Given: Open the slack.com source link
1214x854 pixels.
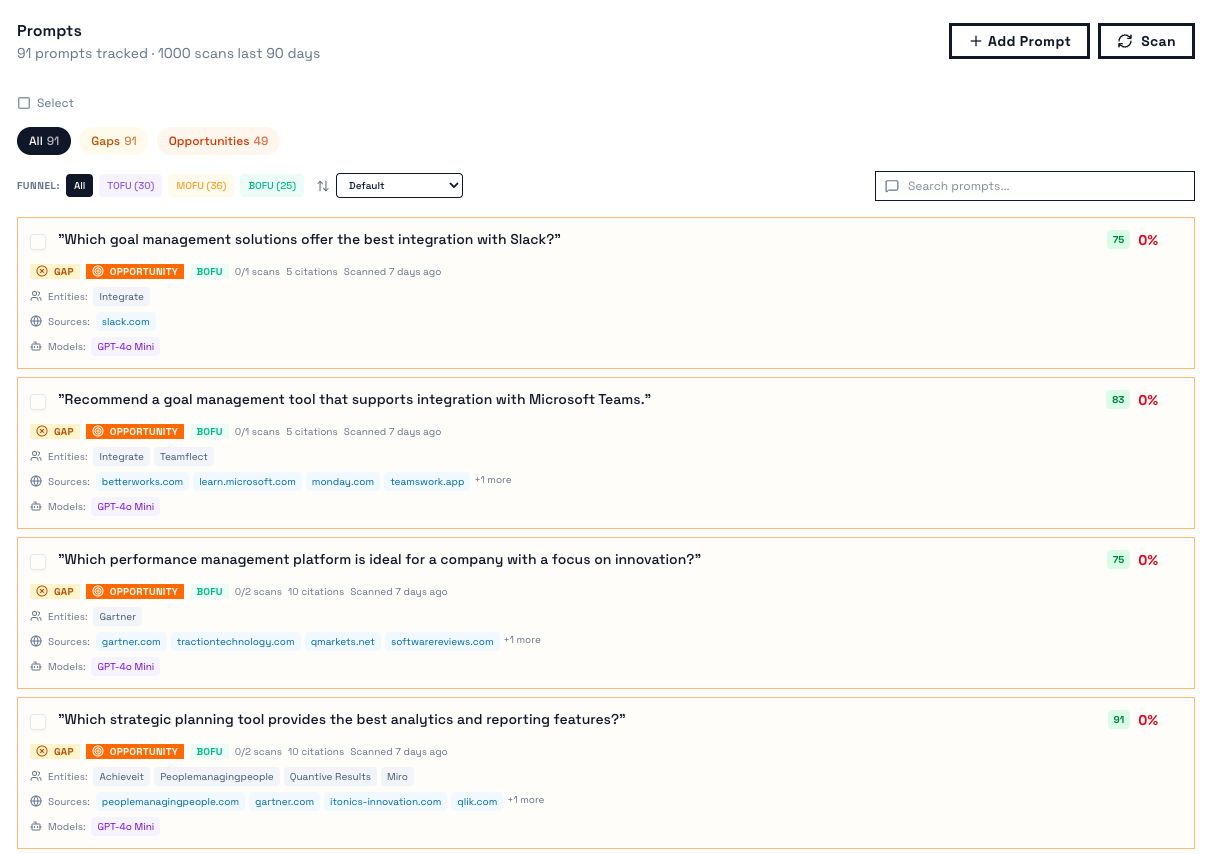Looking at the screenshot, I should 124,321.
